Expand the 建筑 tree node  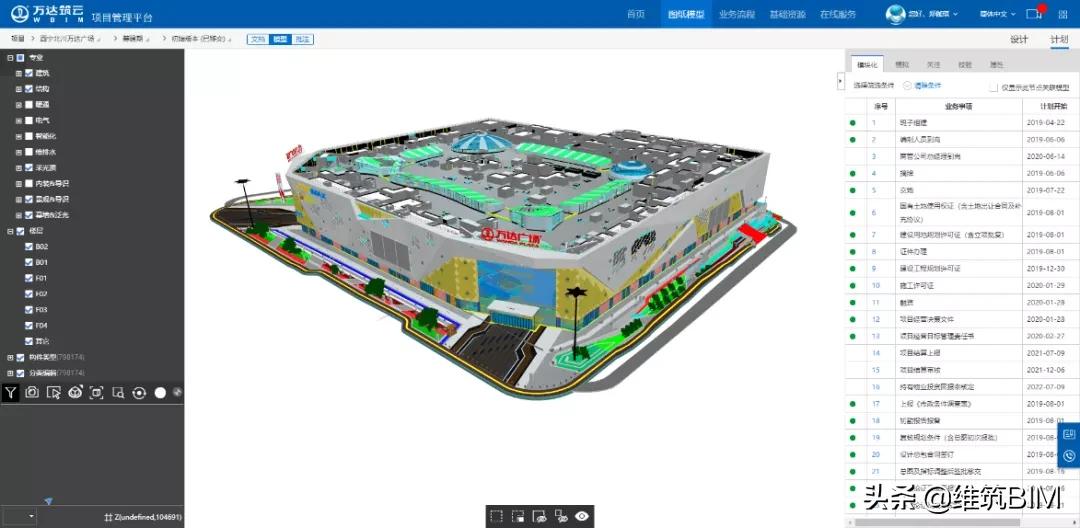point(19,73)
